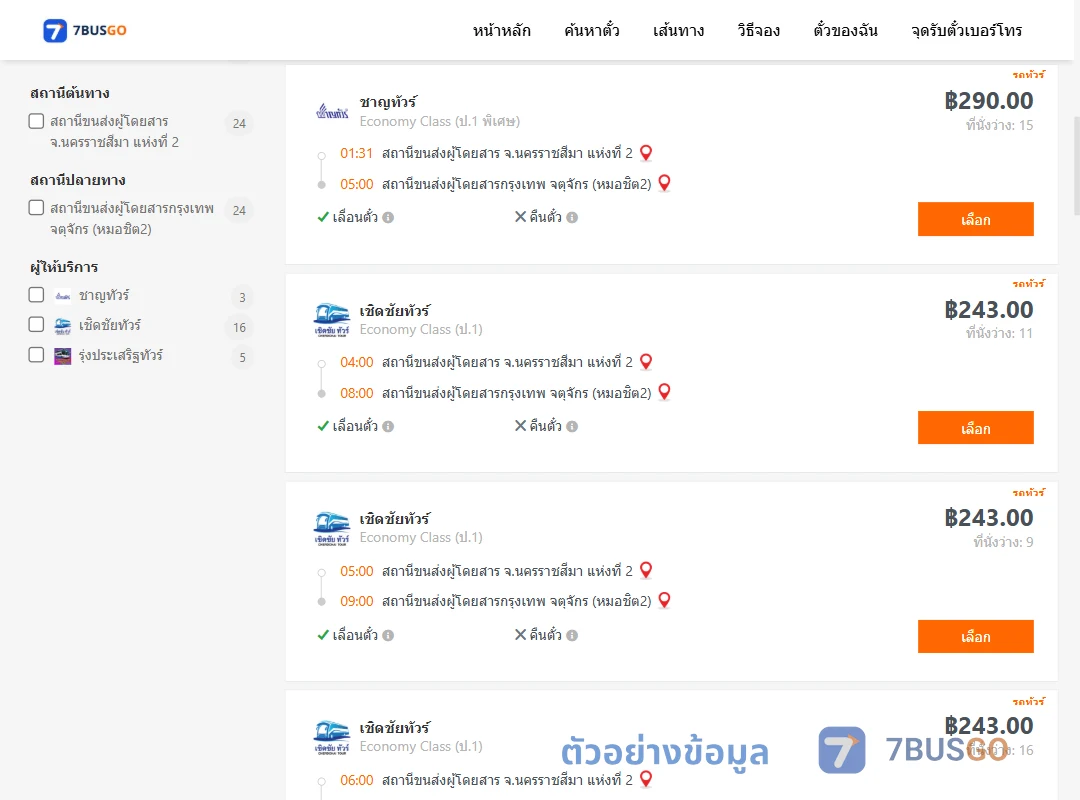Screen dimensions: 1080x800
Task: Click รุ่งประเสริฐทัวร์ logo in operator filter
Action: click(x=63, y=356)
